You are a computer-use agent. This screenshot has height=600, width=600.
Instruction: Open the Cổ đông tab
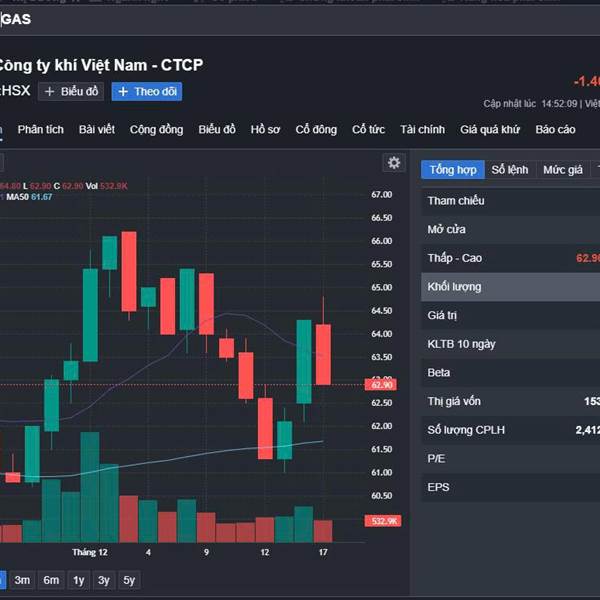coord(316,130)
